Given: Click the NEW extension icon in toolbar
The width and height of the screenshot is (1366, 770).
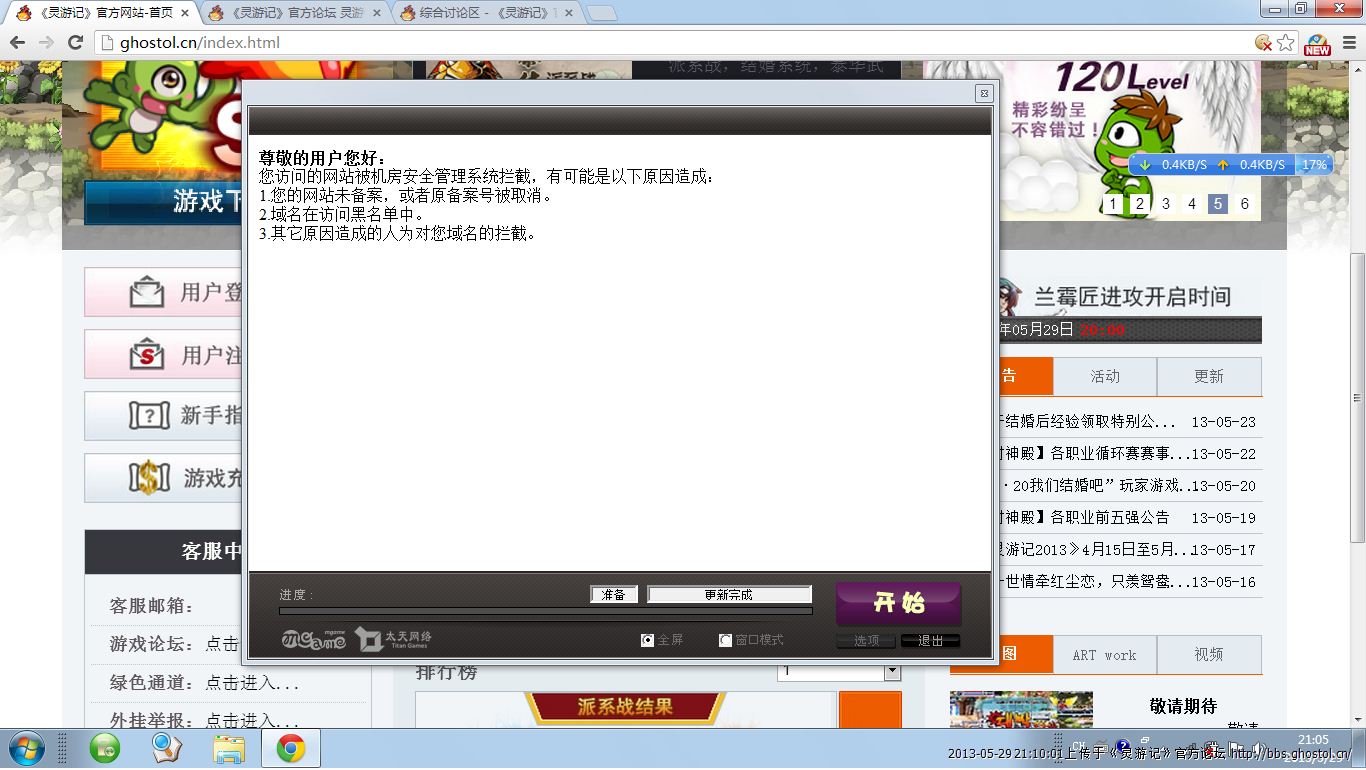Looking at the screenshot, I should 1317,43.
